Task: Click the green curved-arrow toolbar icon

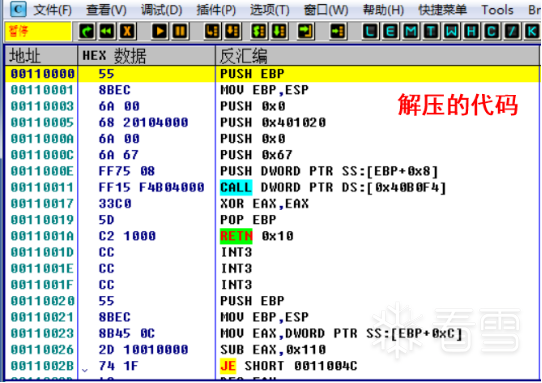Action: [86, 31]
